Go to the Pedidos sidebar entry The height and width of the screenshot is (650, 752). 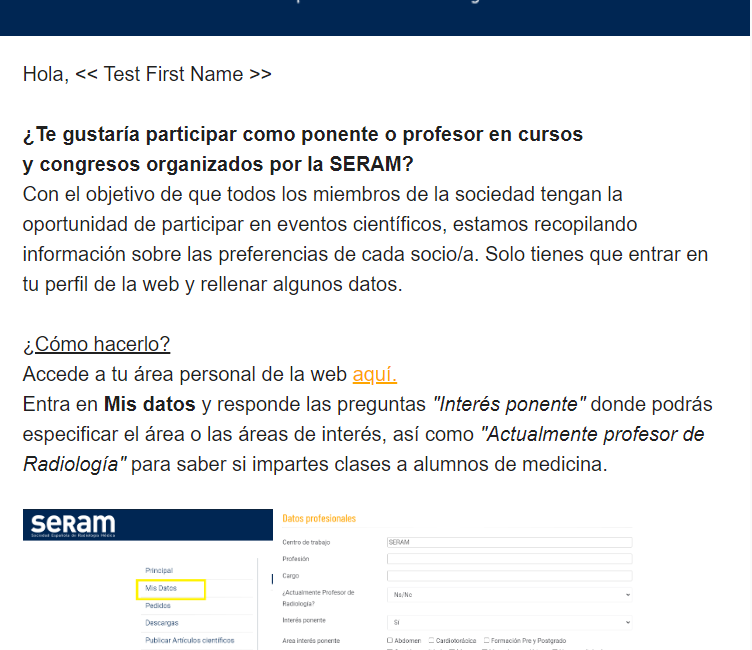click(159, 605)
